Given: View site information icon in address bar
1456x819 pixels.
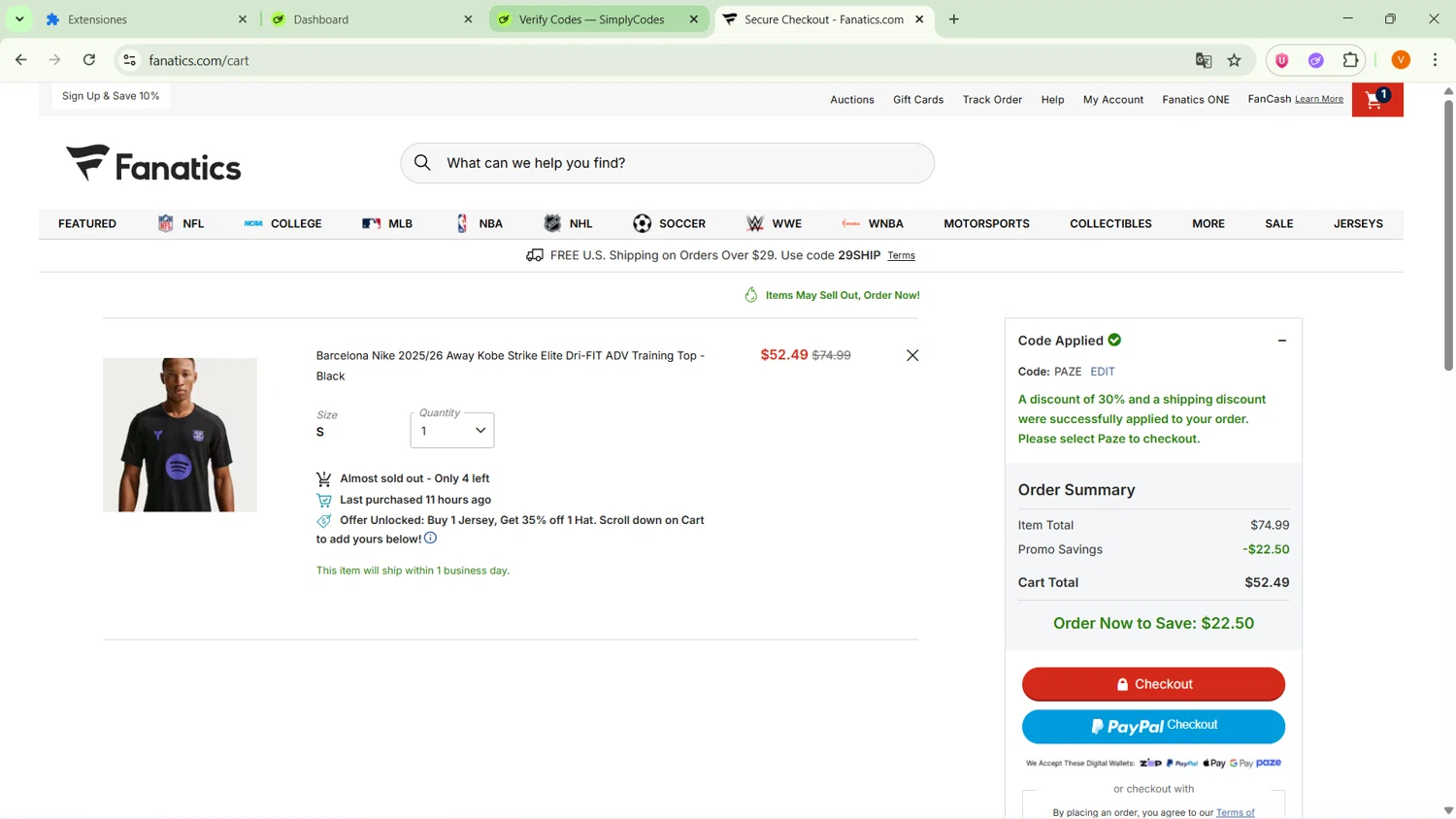Looking at the screenshot, I should click(129, 60).
